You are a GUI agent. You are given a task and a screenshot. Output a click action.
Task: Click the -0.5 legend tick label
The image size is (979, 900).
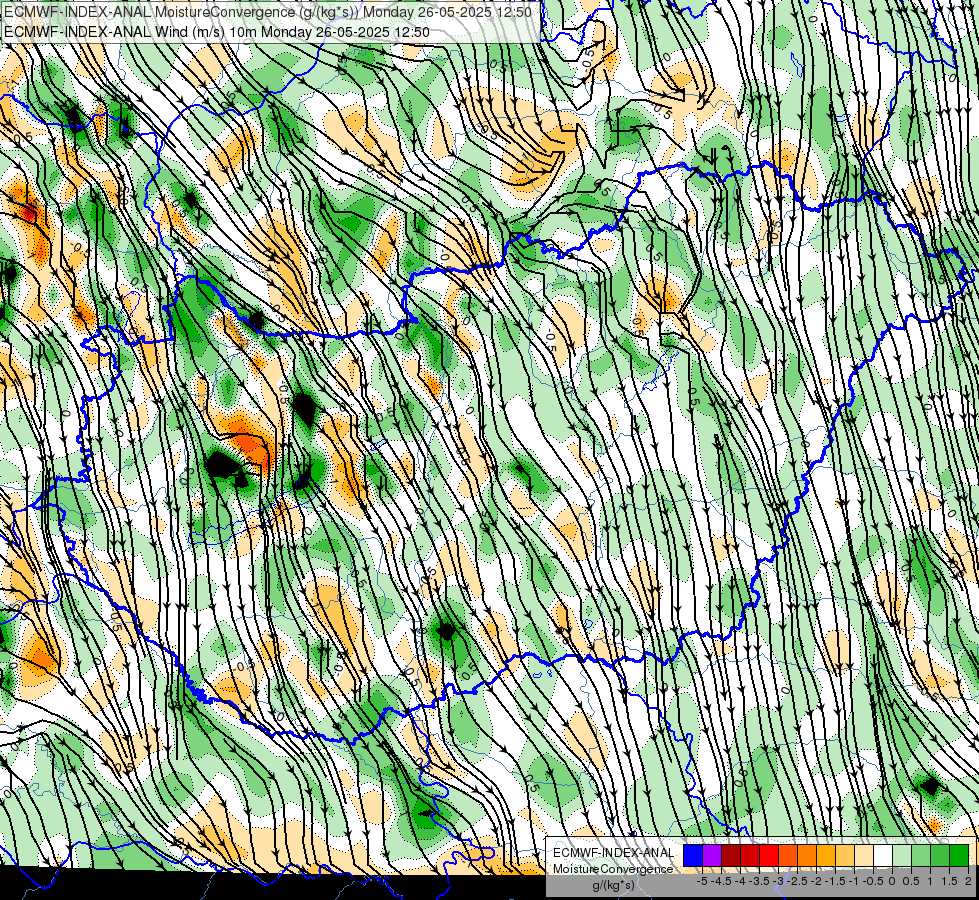point(873,881)
